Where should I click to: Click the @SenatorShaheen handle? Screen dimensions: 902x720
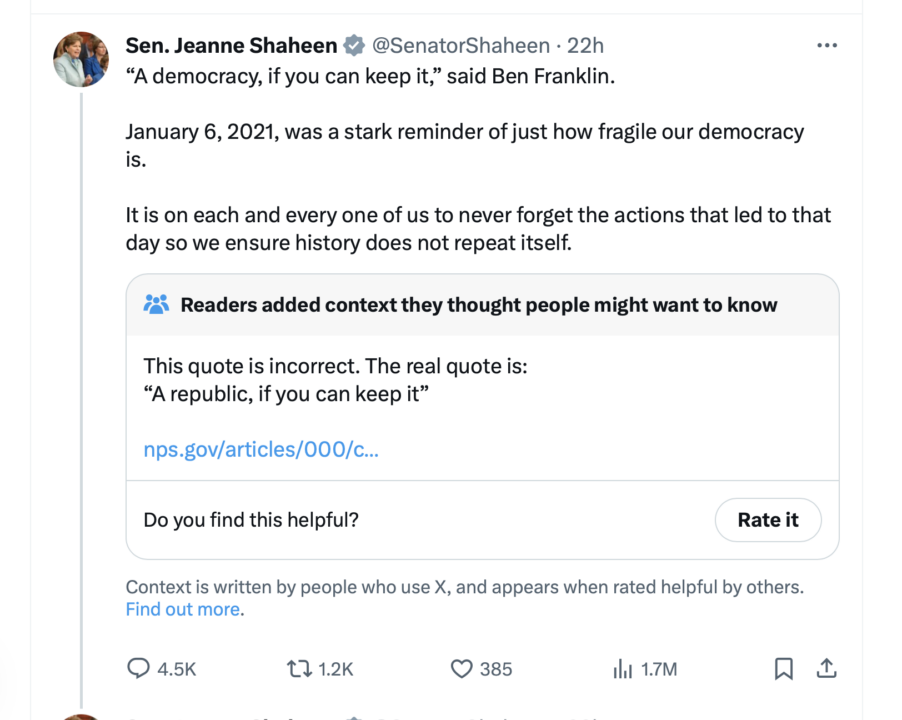[461, 46]
